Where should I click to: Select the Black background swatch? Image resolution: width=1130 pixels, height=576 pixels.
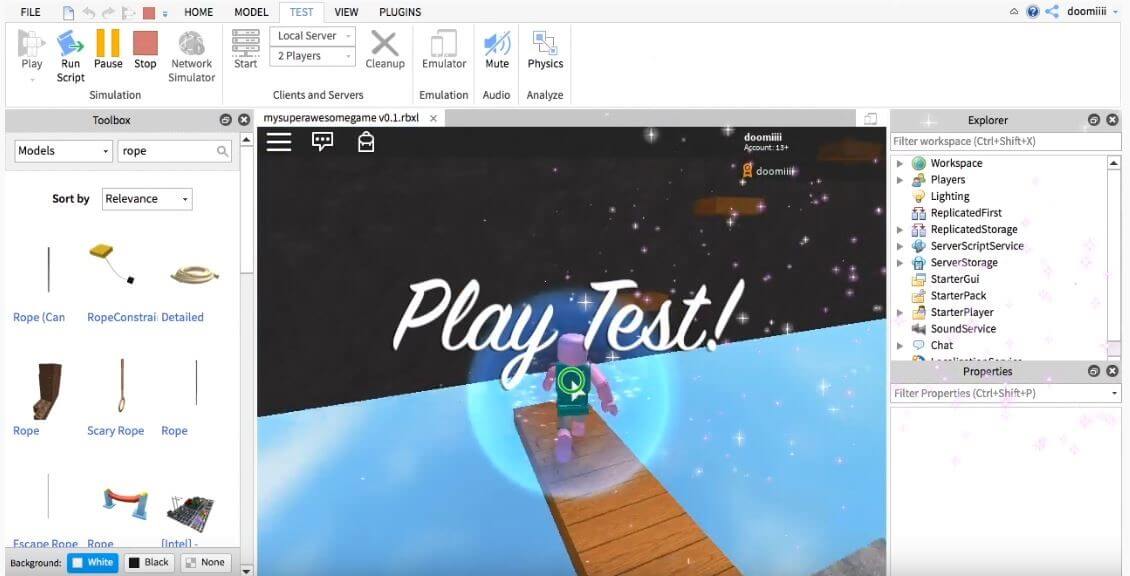pos(148,562)
